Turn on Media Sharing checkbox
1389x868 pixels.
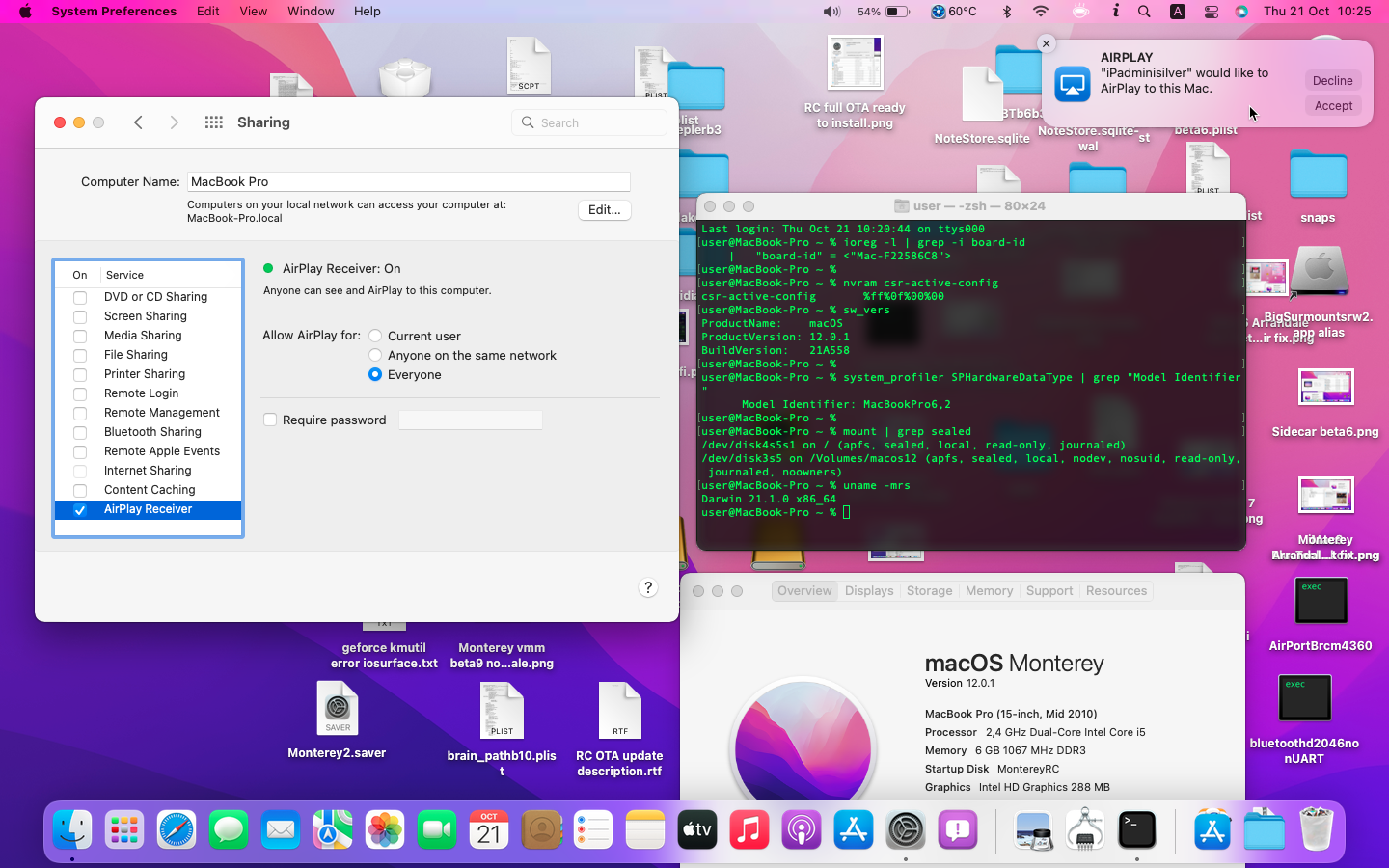(81, 337)
